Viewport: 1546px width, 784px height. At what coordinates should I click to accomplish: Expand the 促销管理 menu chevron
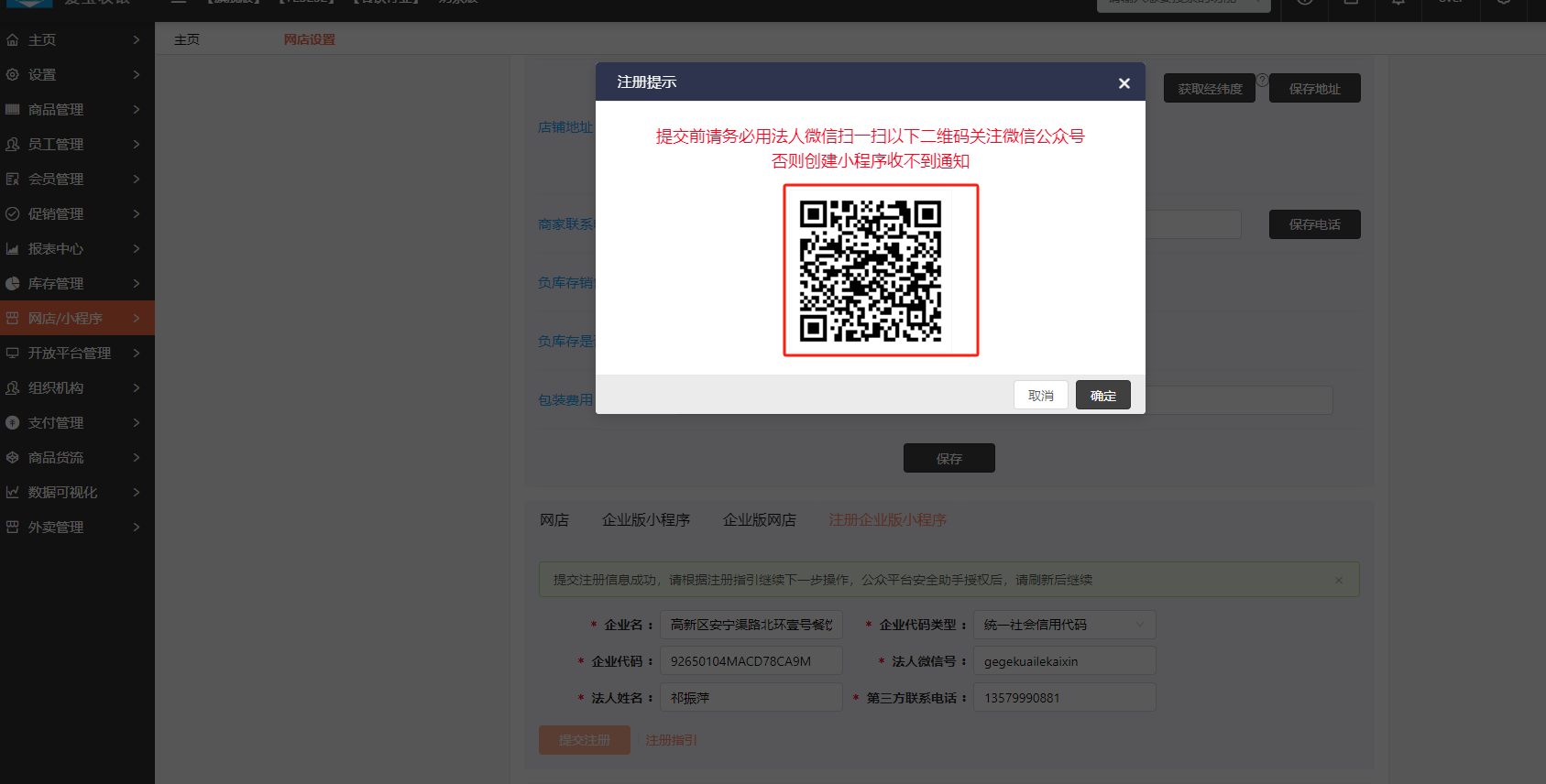point(137,214)
